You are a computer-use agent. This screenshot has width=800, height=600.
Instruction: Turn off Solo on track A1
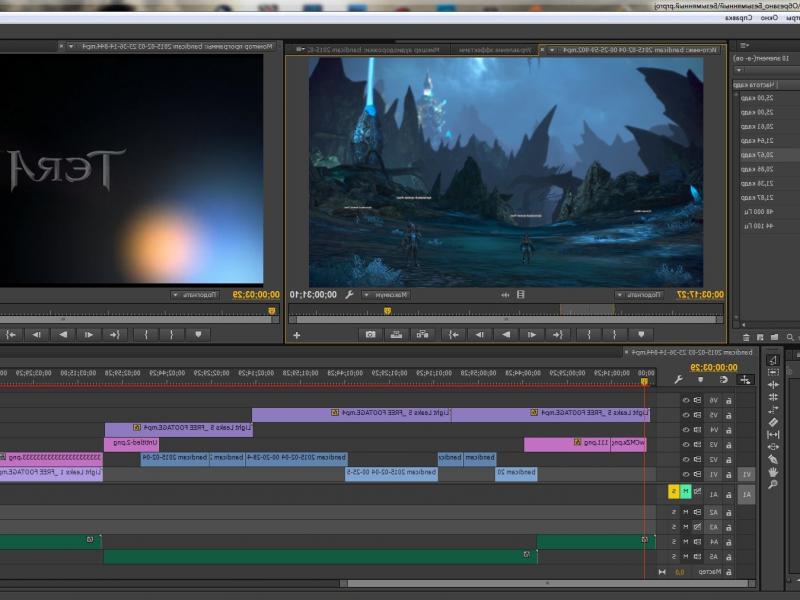coord(674,492)
